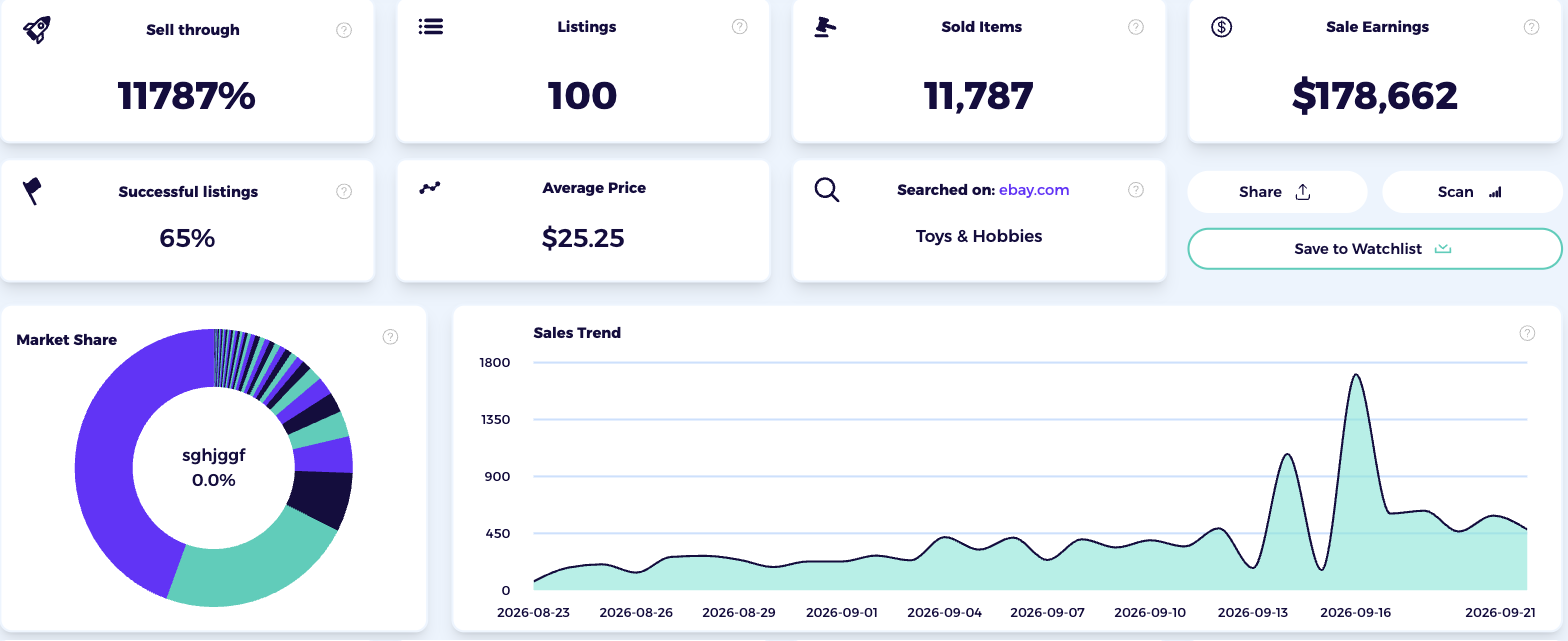Open help tooltip for Successful listings

coord(344,191)
